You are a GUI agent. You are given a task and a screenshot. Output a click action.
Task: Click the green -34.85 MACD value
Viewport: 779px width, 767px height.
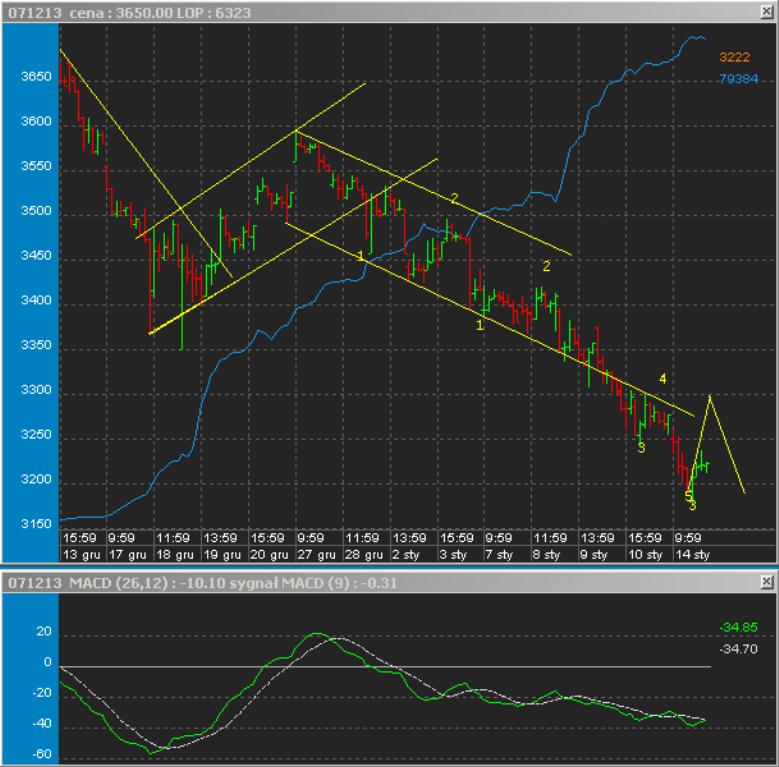(x=738, y=627)
